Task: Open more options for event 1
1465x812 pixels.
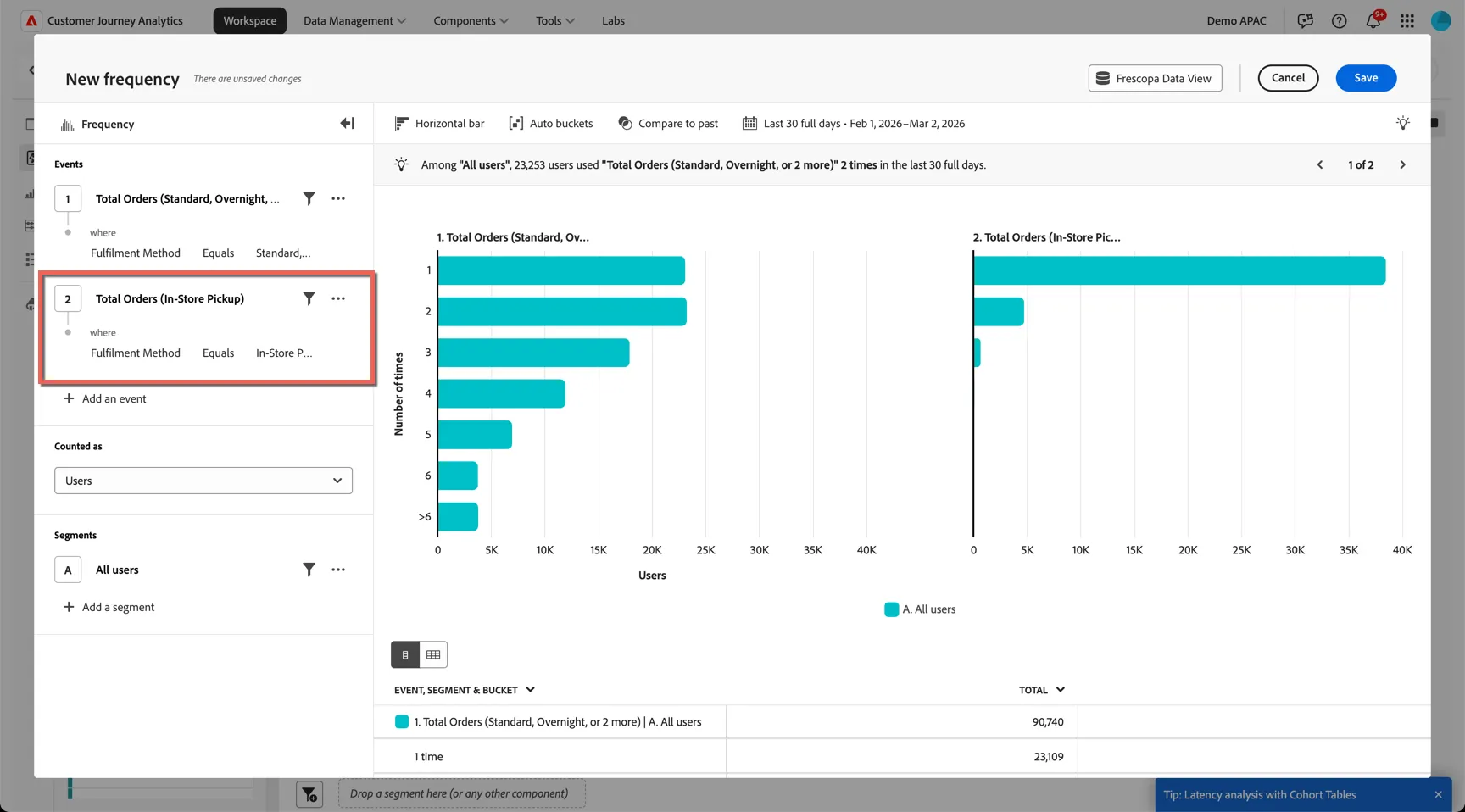Action: pyautogui.click(x=338, y=198)
